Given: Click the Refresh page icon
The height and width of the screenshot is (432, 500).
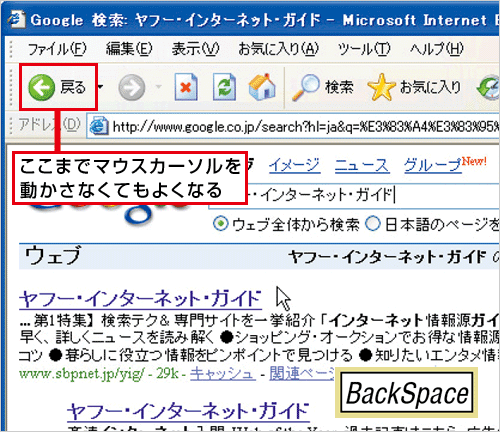Looking at the screenshot, I should 224,87.
